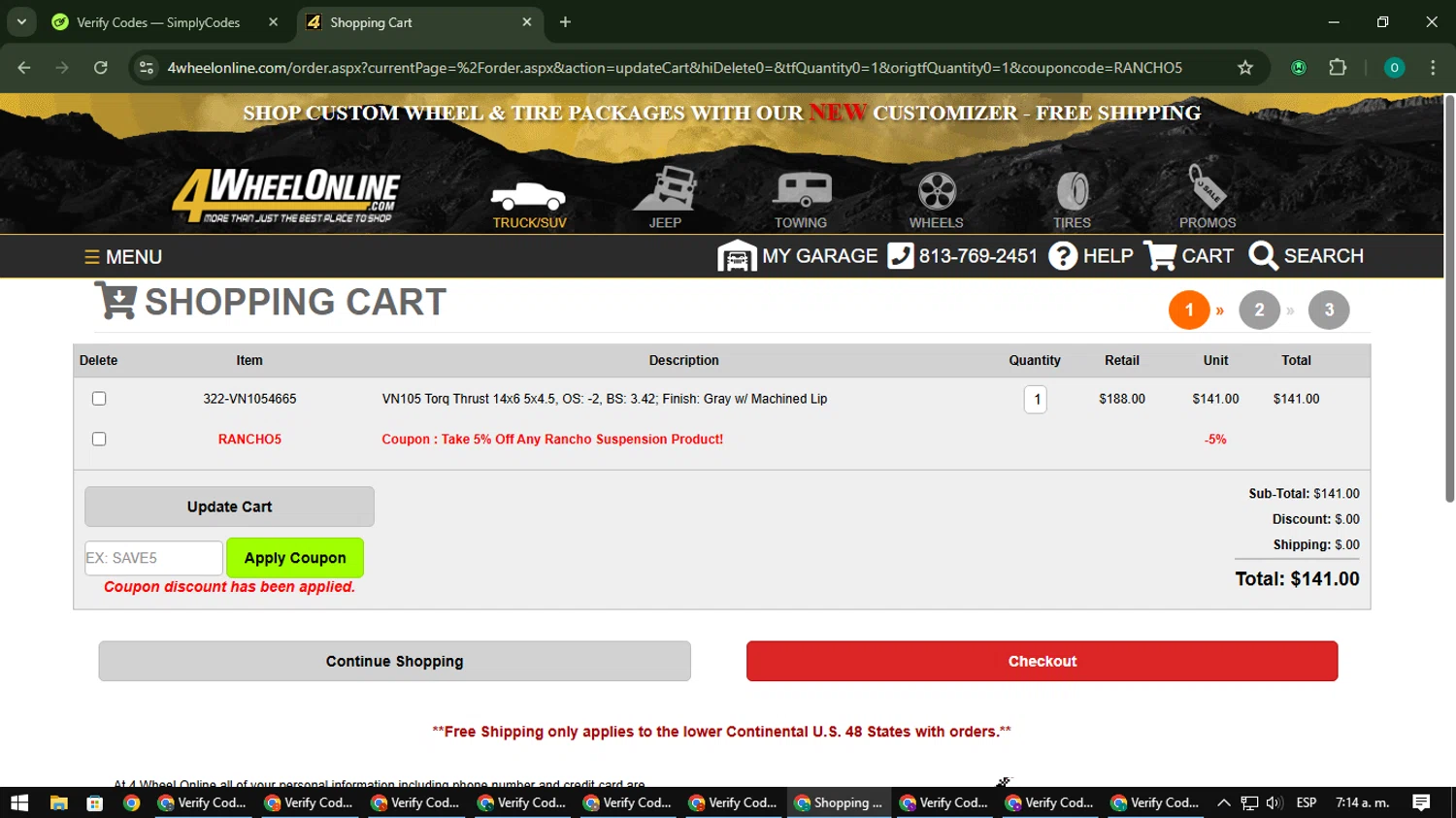Go back using the browser back arrow
This screenshot has width=1456, height=818.
24,68
